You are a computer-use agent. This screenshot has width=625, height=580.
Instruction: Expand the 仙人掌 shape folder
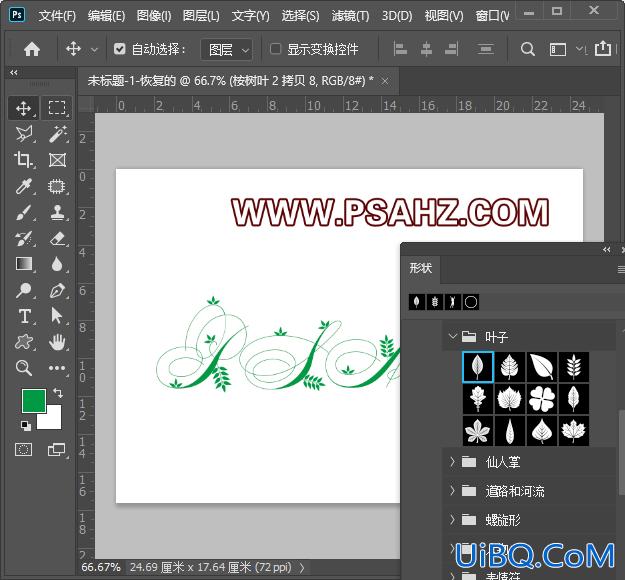pyautogui.click(x=452, y=462)
